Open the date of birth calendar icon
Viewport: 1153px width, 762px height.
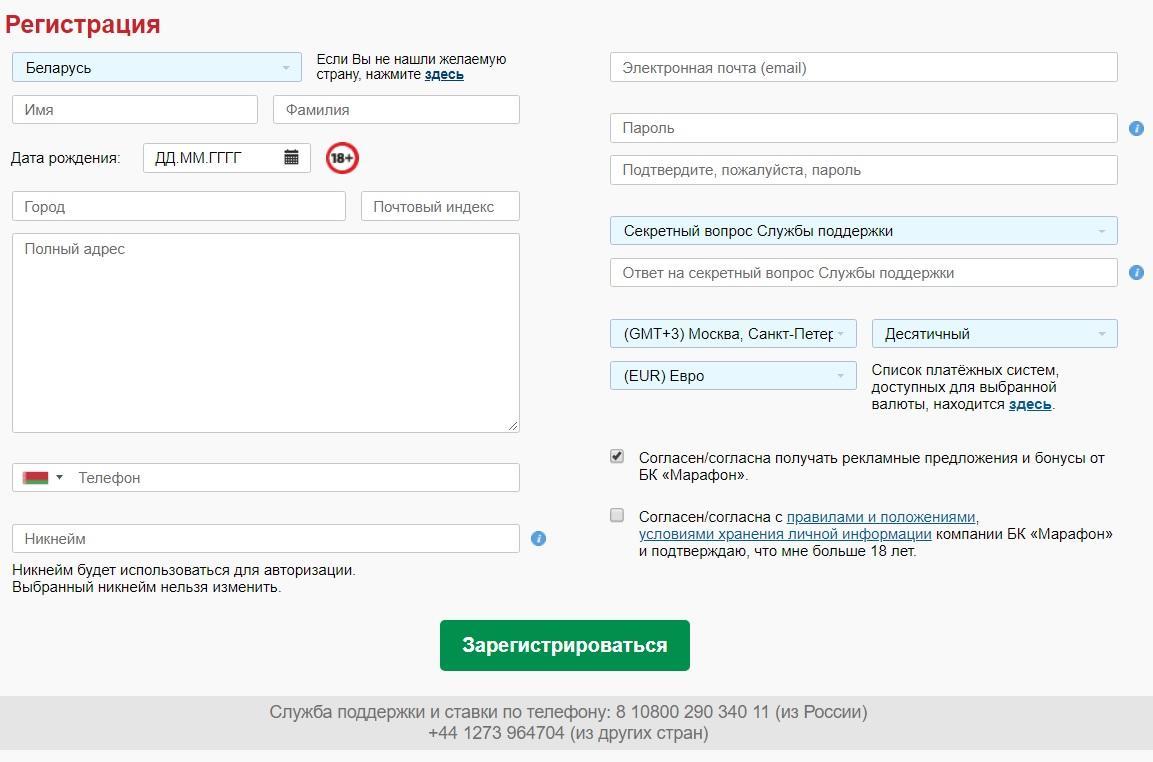[291, 157]
